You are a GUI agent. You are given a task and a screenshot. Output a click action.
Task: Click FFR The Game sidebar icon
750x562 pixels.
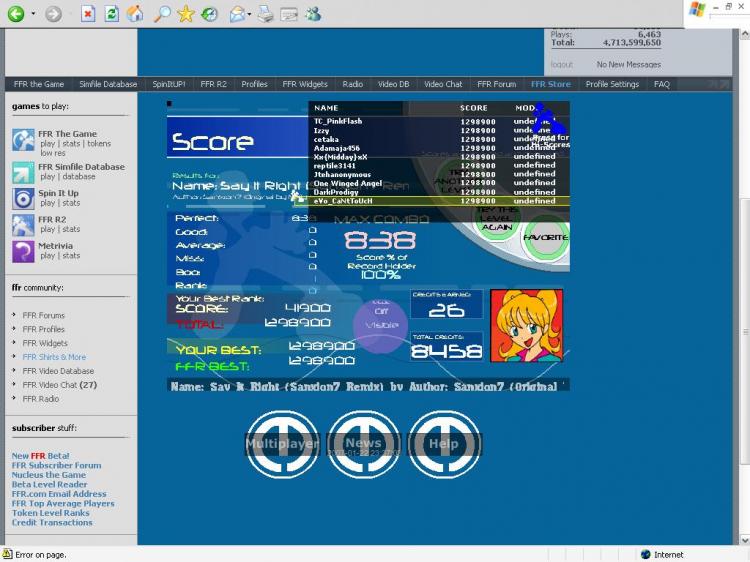tap(23, 140)
